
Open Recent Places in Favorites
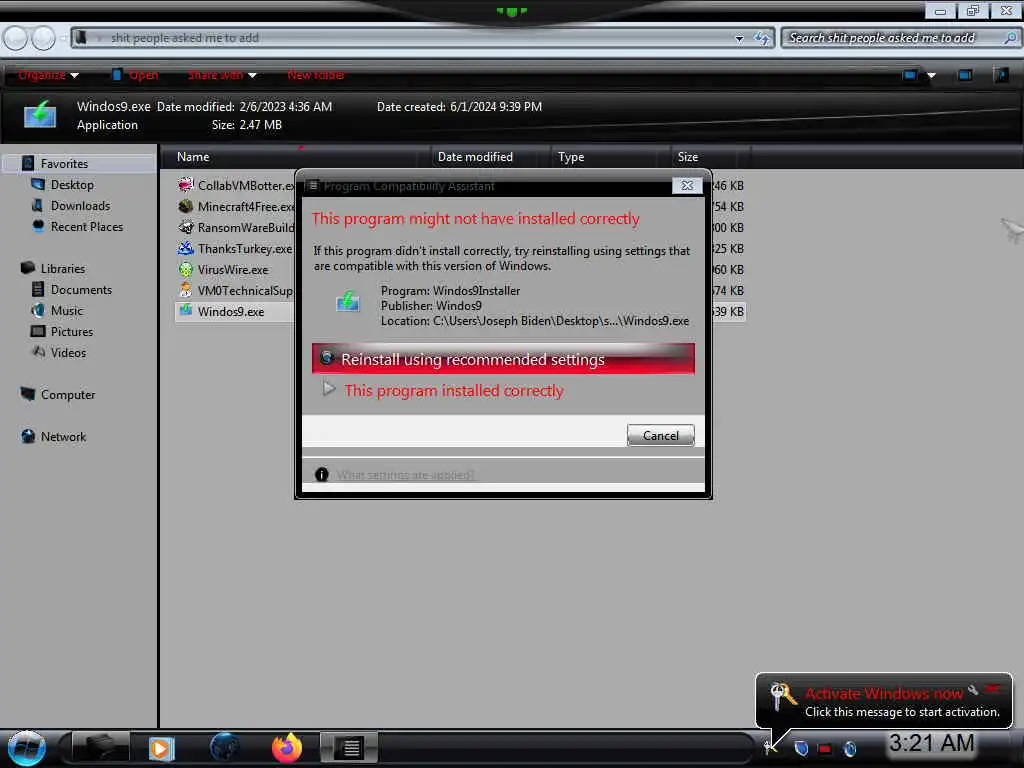(x=87, y=227)
